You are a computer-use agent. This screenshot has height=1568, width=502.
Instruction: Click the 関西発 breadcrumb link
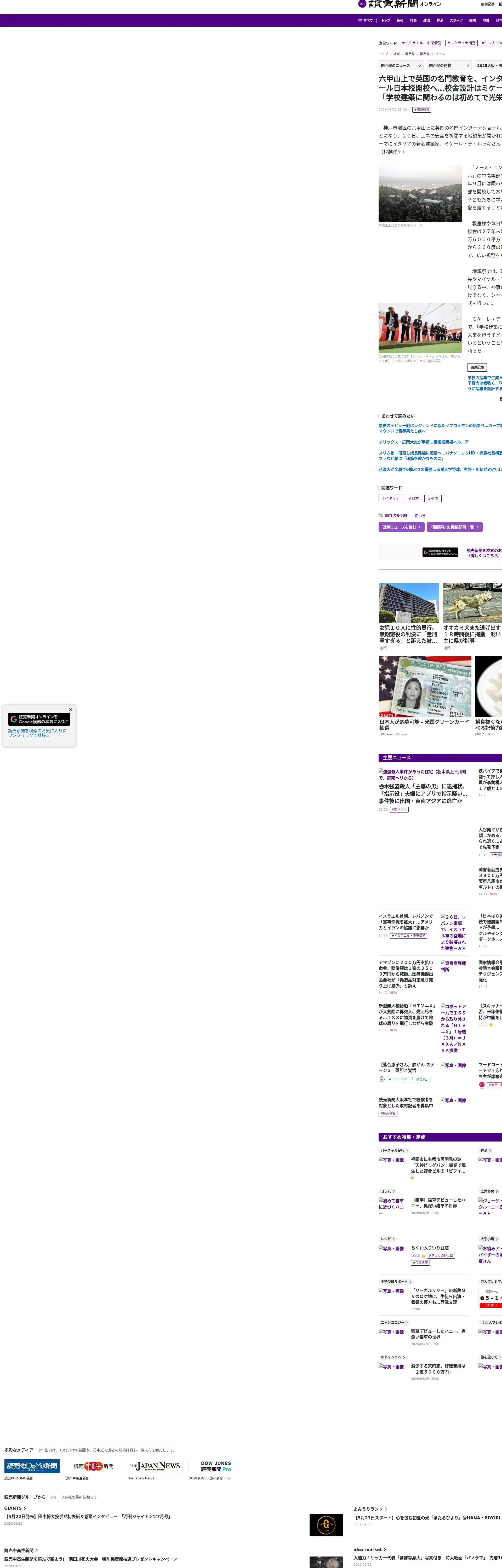pos(410,54)
